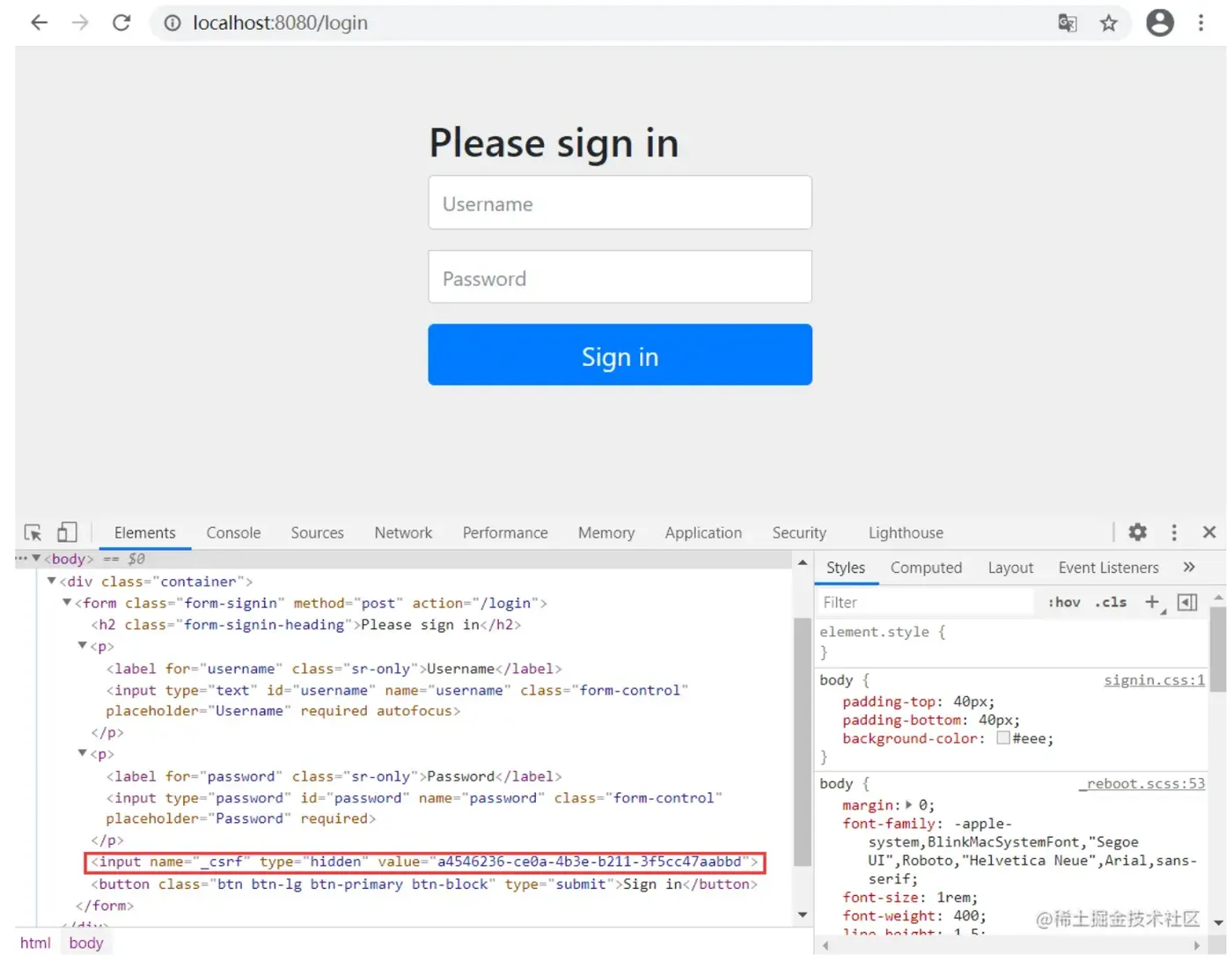The image size is (1232, 968).
Task: Open the Layout sub-tab
Action: (1010, 568)
